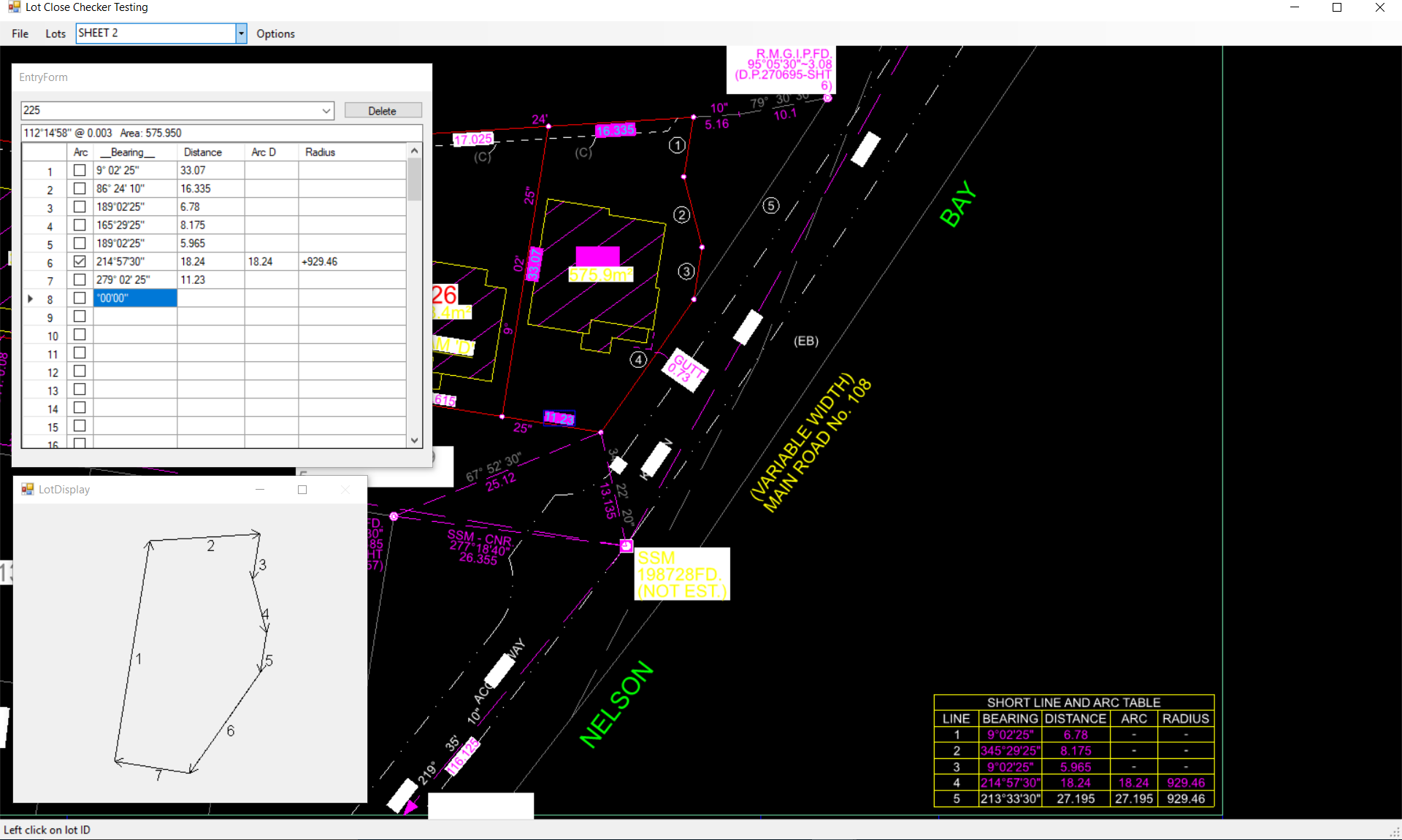Screen dimensions: 1402x840
Task: Open the Lots menu
Action: pyautogui.click(x=55, y=34)
